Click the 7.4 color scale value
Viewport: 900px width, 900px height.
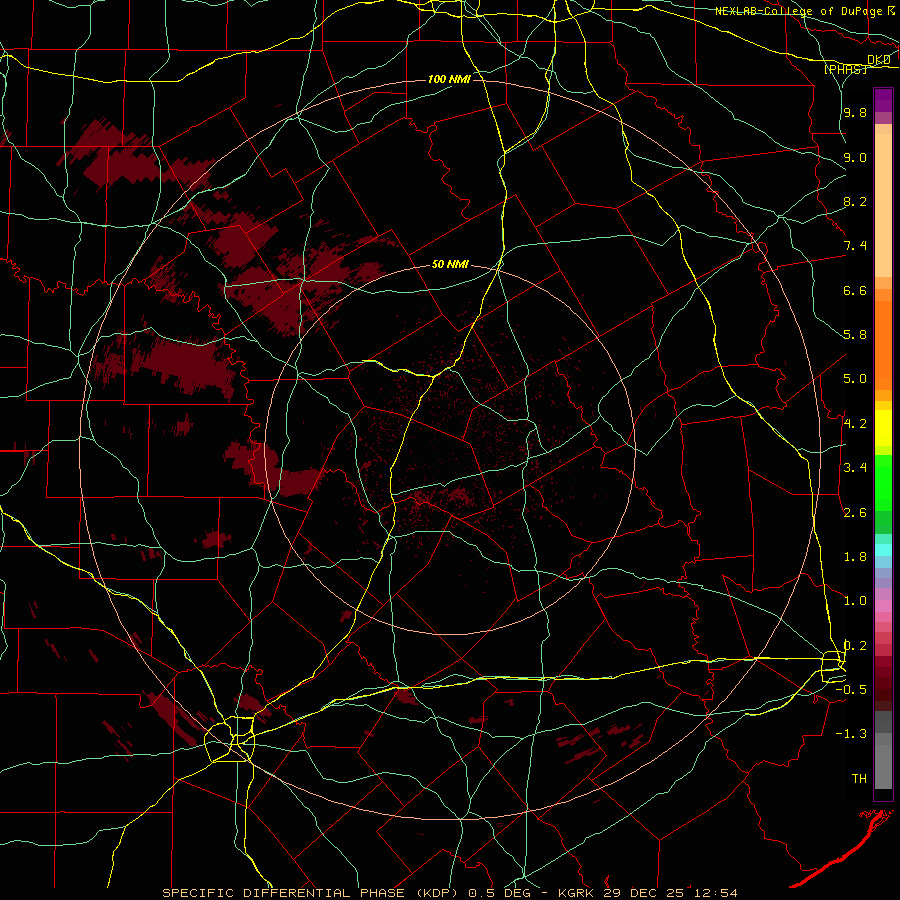coord(855,246)
